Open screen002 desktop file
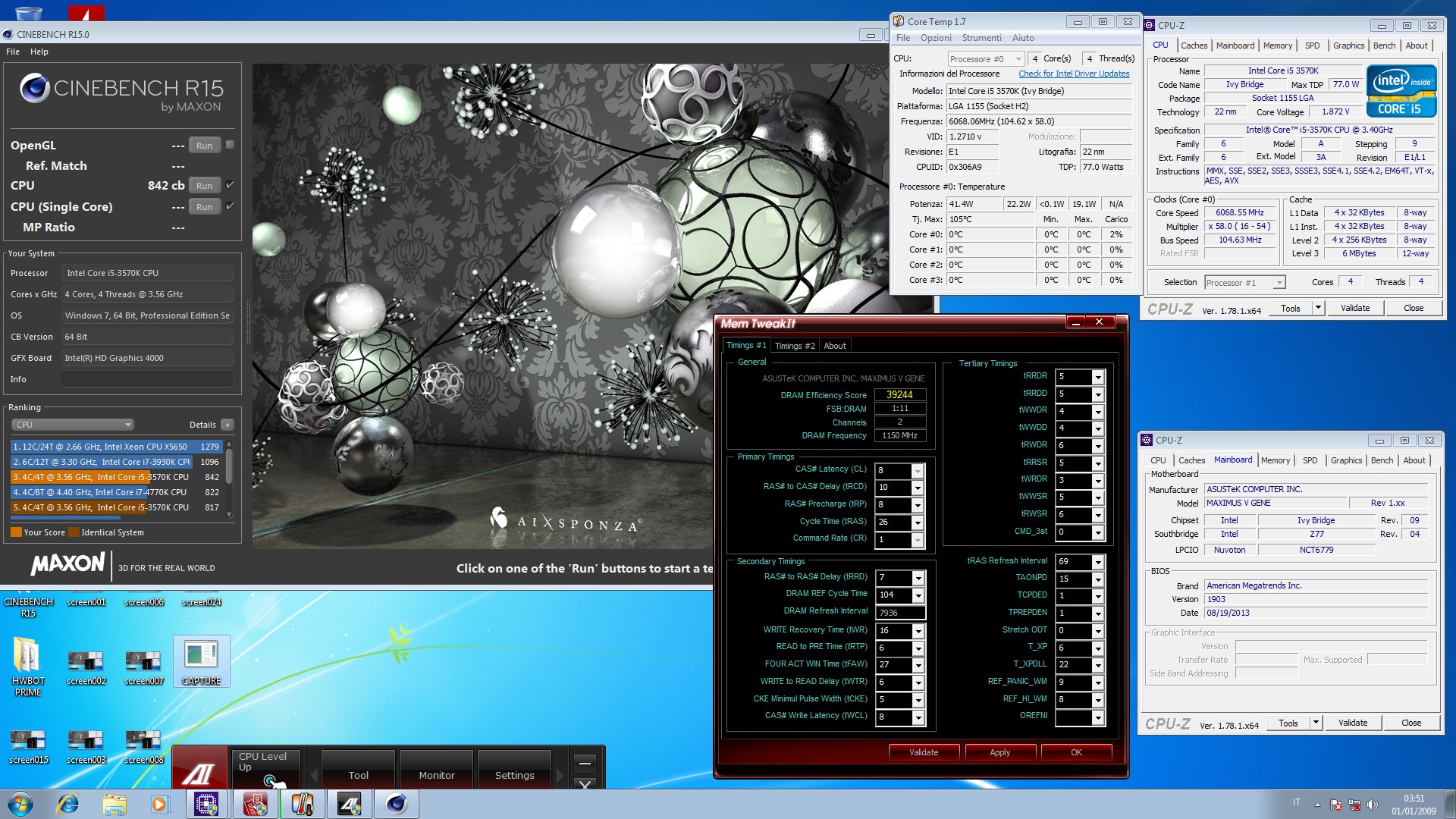The height and width of the screenshot is (819, 1456). pos(86,667)
